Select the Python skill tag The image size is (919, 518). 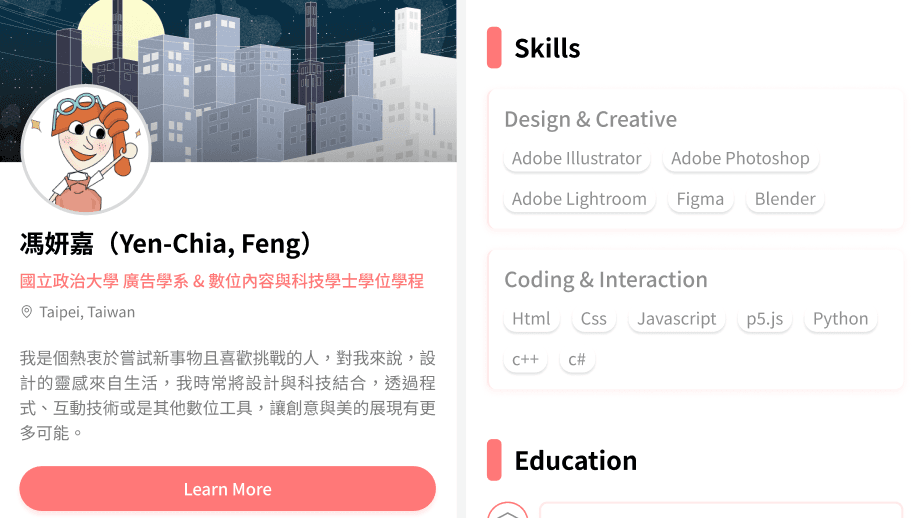coord(840,319)
